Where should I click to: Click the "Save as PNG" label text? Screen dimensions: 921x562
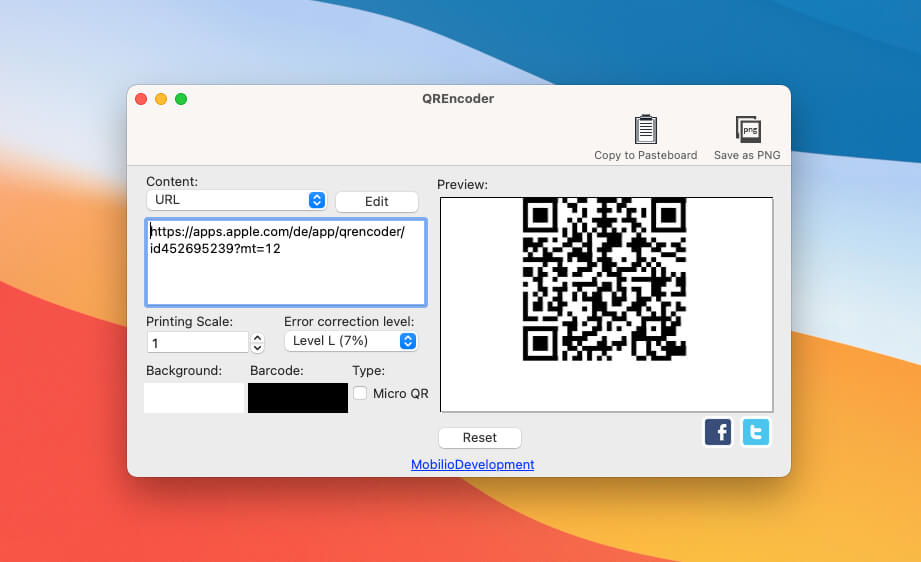pos(747,155)
